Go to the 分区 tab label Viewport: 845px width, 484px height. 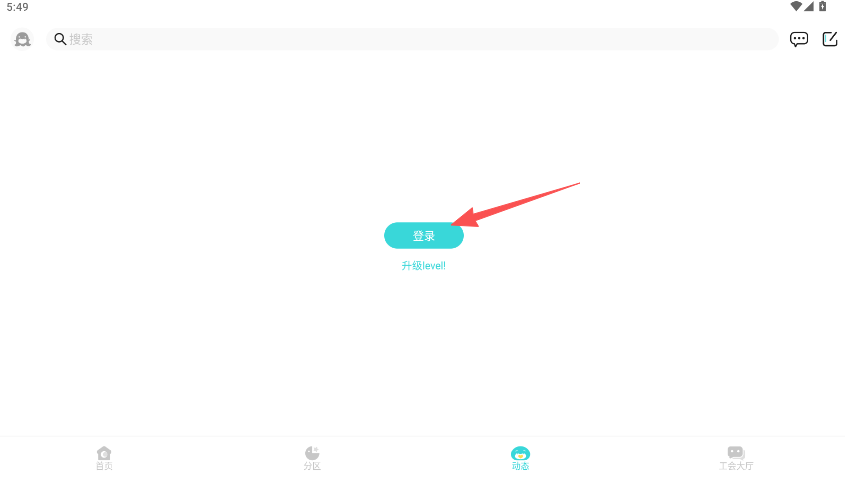click(x=312, y=466)
